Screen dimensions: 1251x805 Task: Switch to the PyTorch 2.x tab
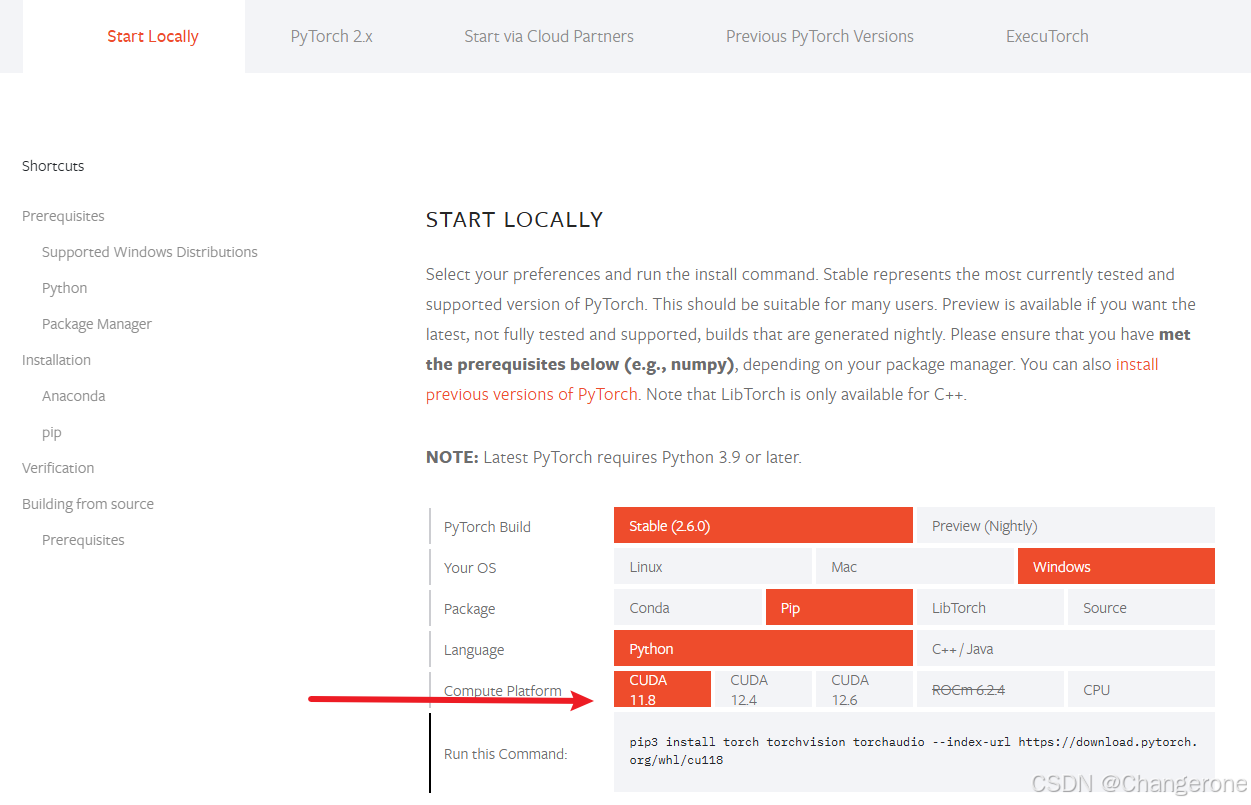pyautogui.click(x=332, y=36)
